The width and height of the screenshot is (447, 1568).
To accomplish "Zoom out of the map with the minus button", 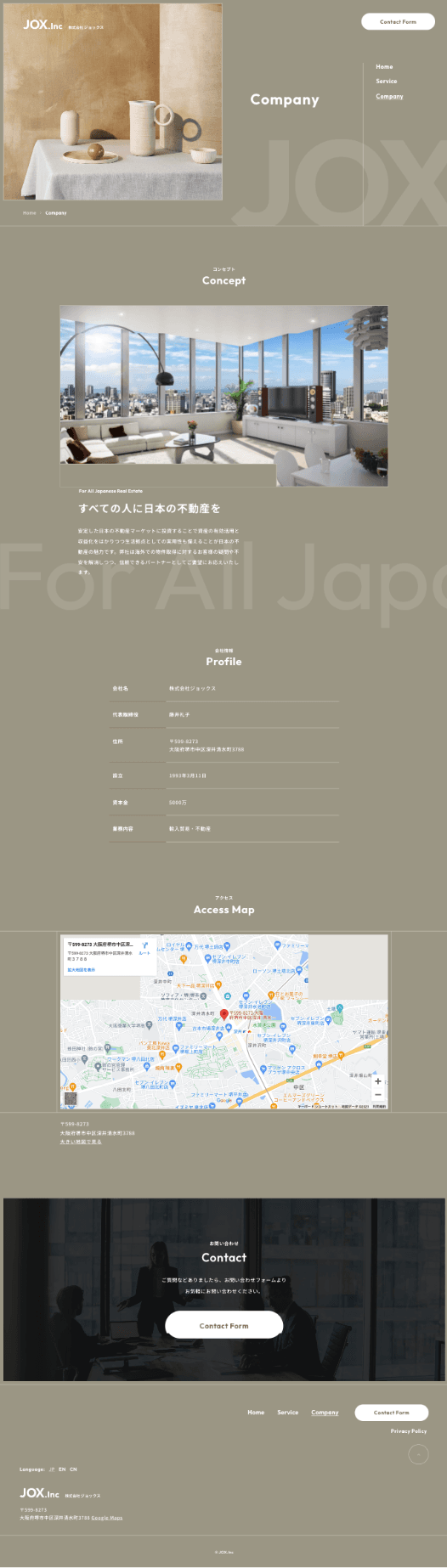I will pyautogui.click(x=378, y=1095).
